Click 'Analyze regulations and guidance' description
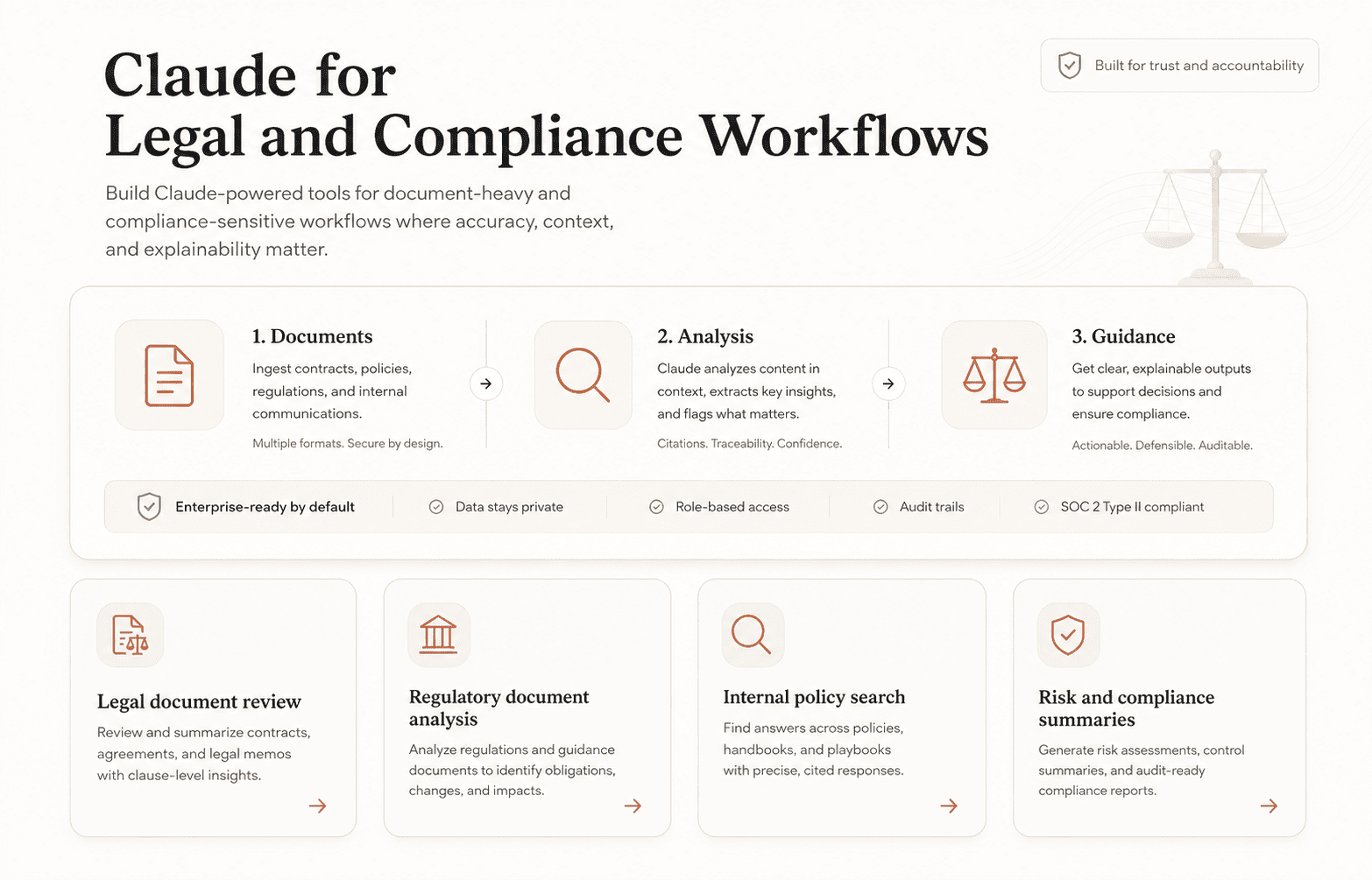 click(513, 770)
